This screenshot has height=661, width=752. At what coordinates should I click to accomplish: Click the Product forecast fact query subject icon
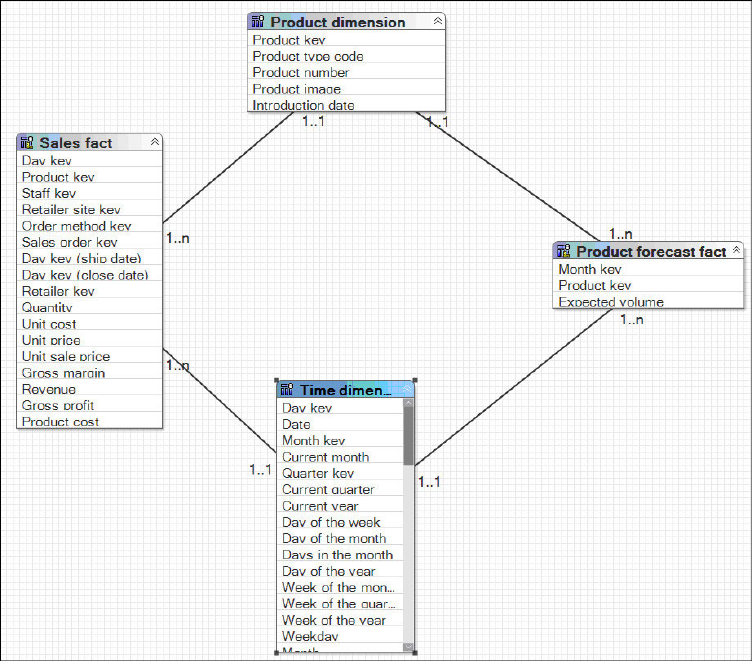564,250
